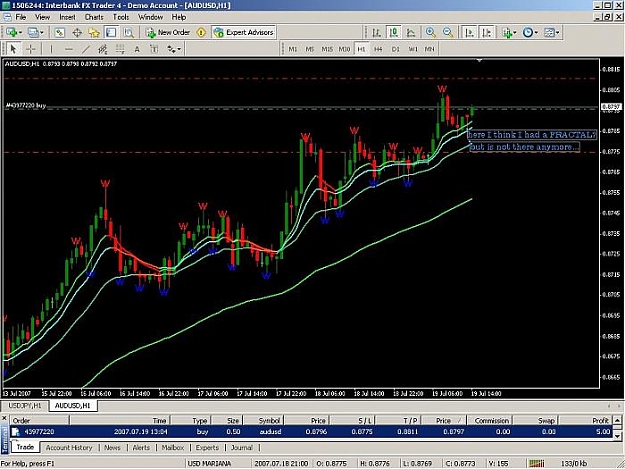This screenshot has height=469, width=625.
Task: Open the Profiles icon
Action: click(x=33, y=32)
